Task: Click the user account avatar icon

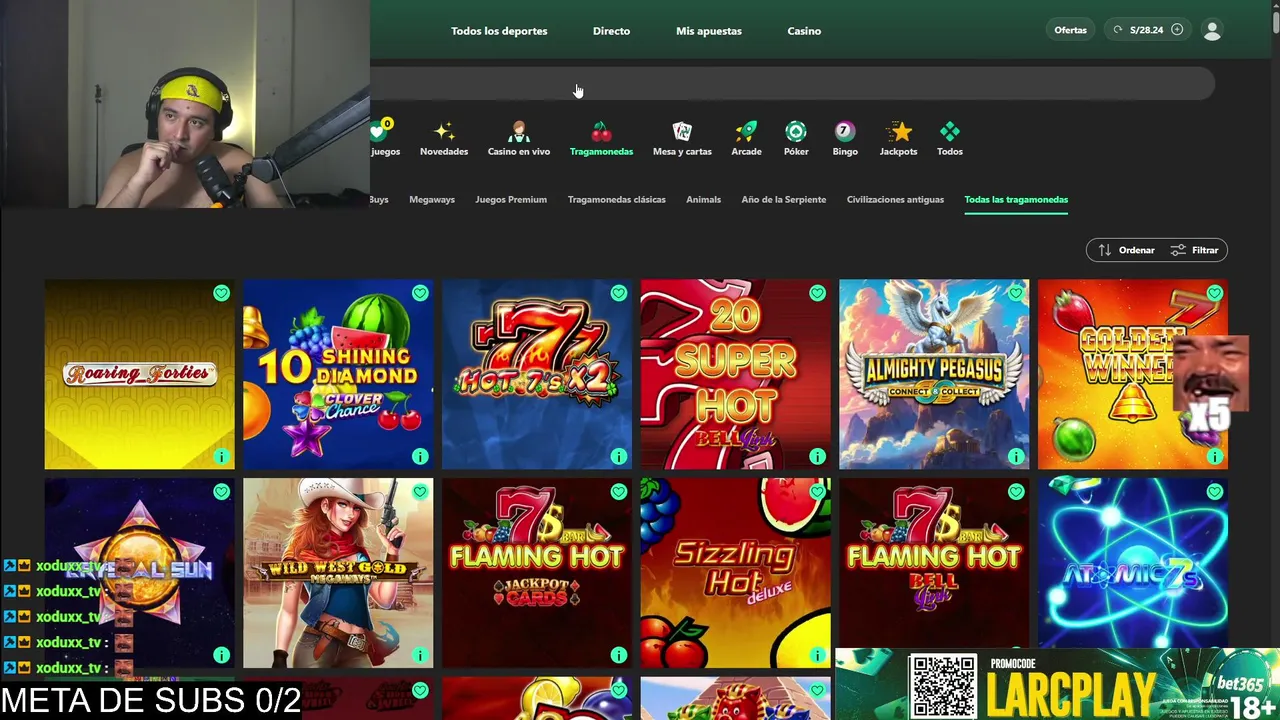Action: pos(1213,30)
